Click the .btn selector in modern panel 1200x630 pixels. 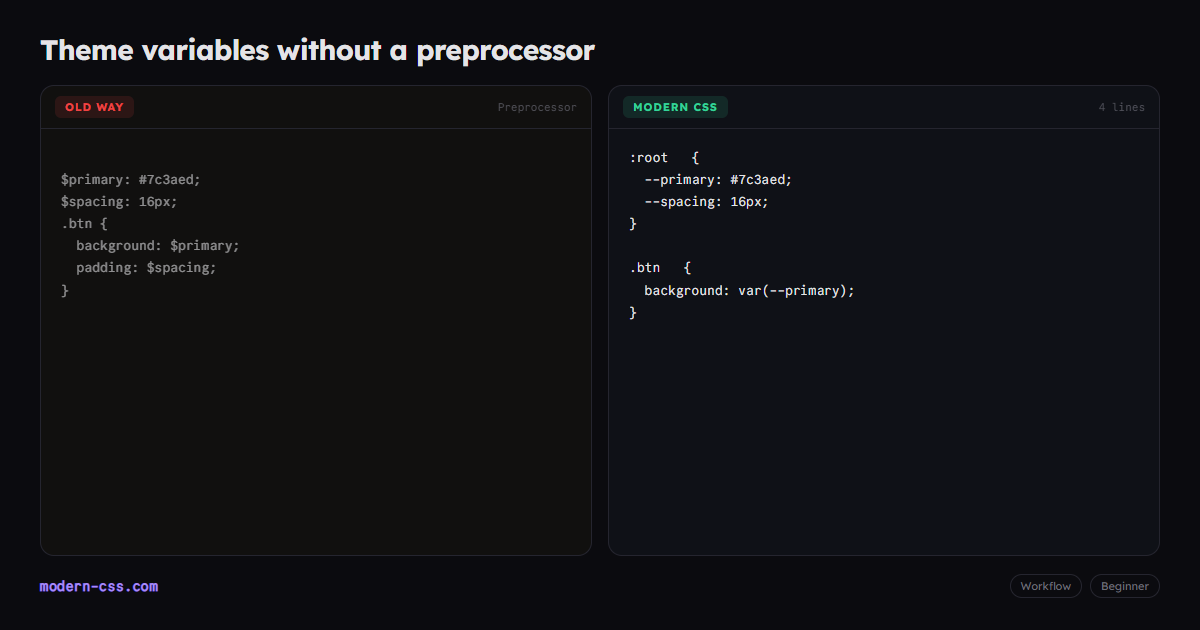[x=660, y=268]
